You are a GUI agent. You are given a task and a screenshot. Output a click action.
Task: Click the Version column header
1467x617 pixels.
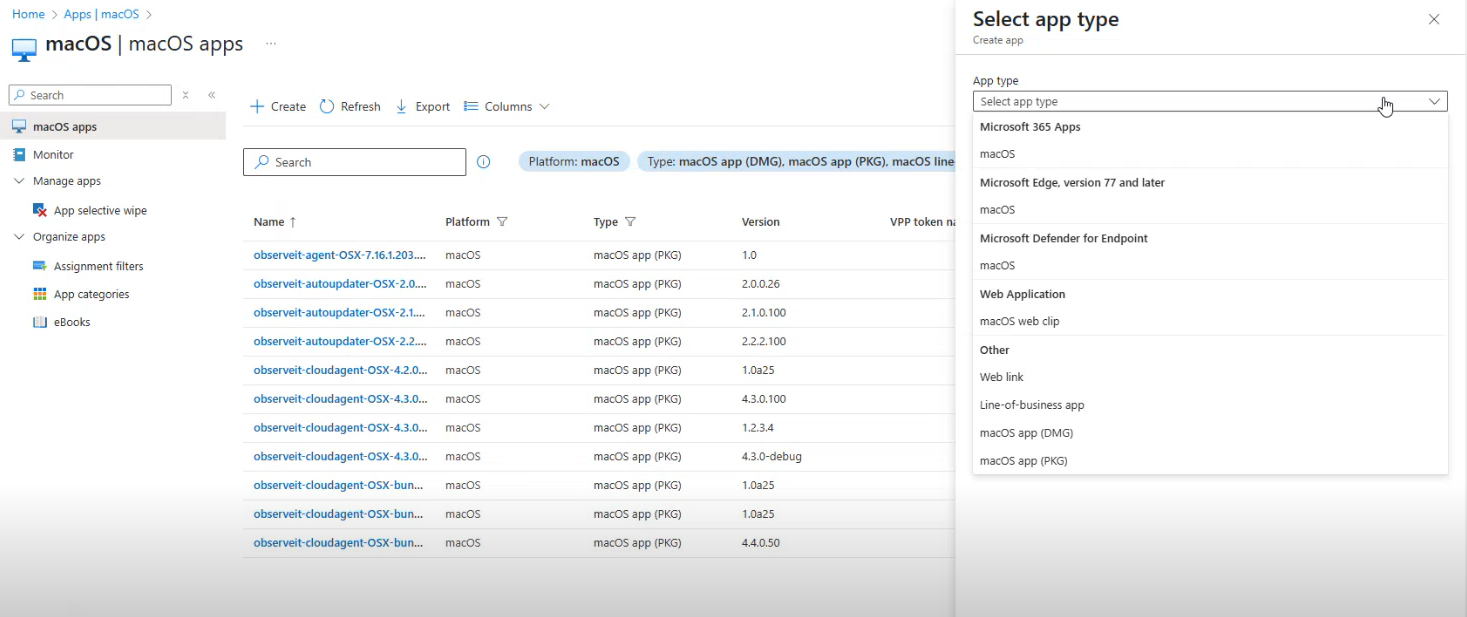coord(761,222)
